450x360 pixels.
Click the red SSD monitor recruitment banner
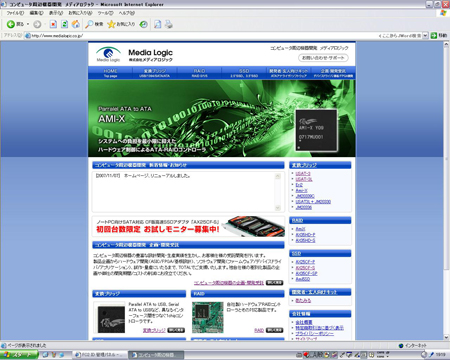pos(189,226)
